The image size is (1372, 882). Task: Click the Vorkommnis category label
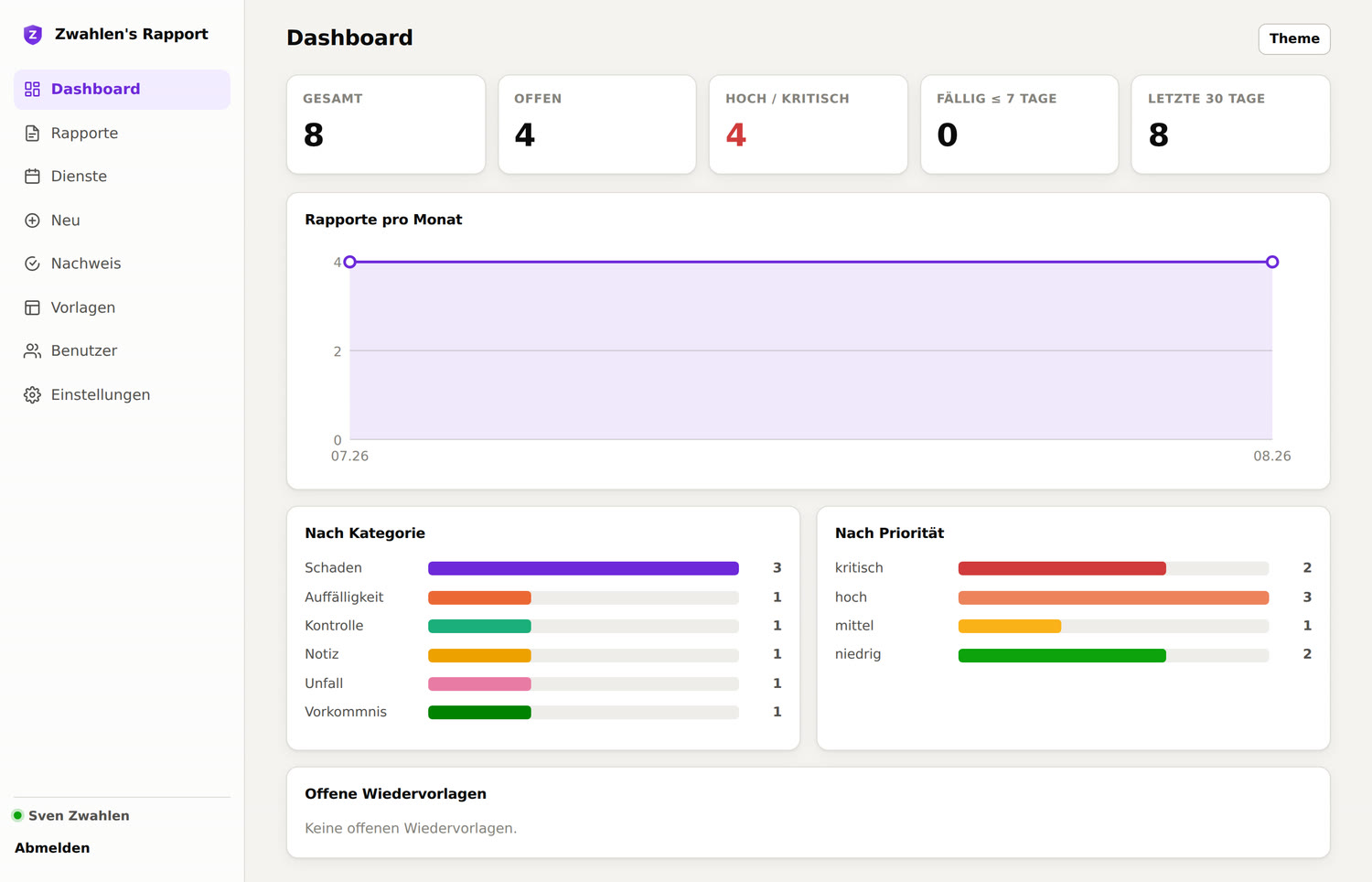pos(346,712)
